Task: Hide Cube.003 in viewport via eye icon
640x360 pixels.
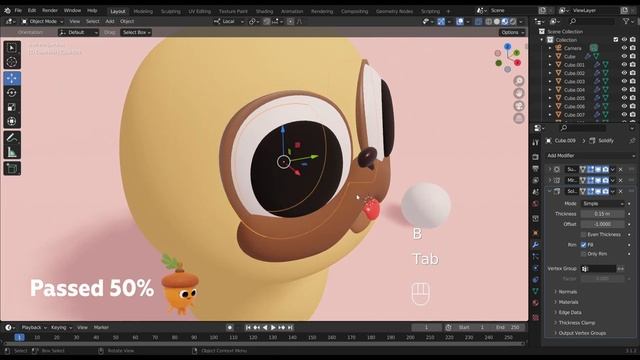Action: (x=624, y=82)
